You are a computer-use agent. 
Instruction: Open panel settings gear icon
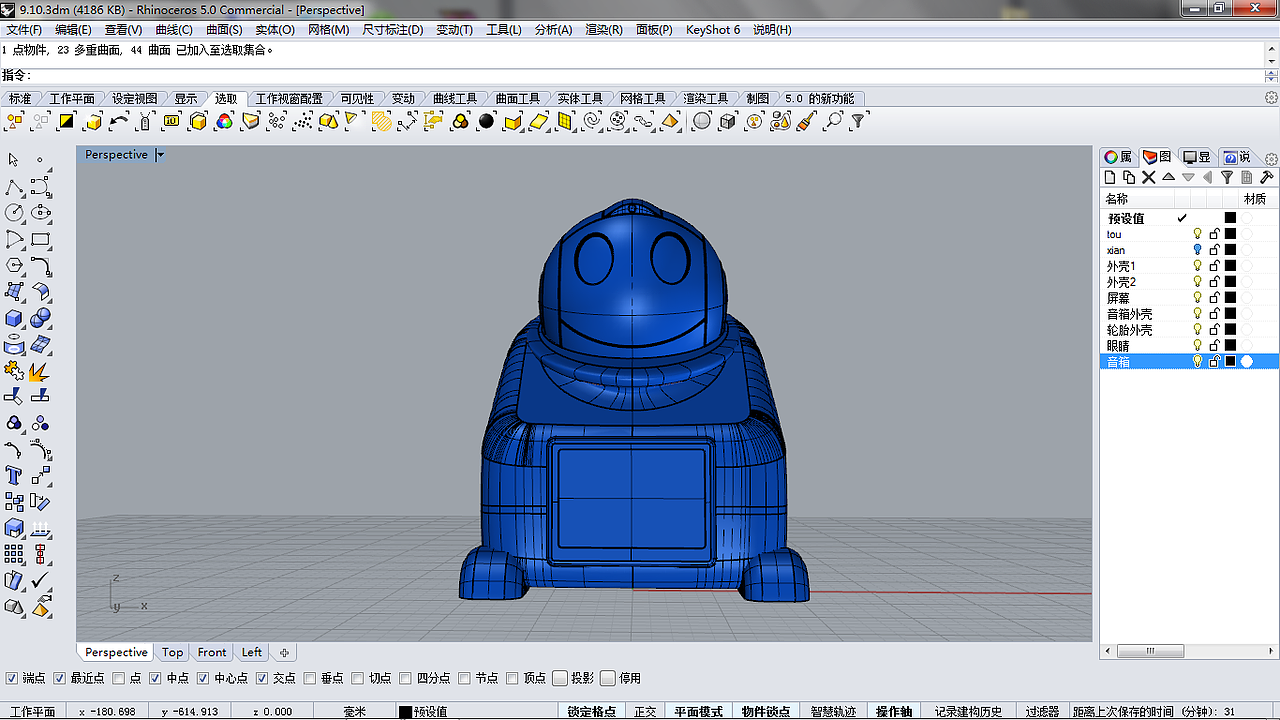coord(1271,159)
